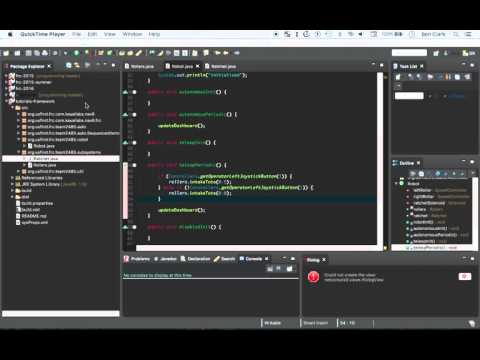The height and width of the screenshot is (360, 480).
Task: Maximize the Console panel
Action: 293,258
